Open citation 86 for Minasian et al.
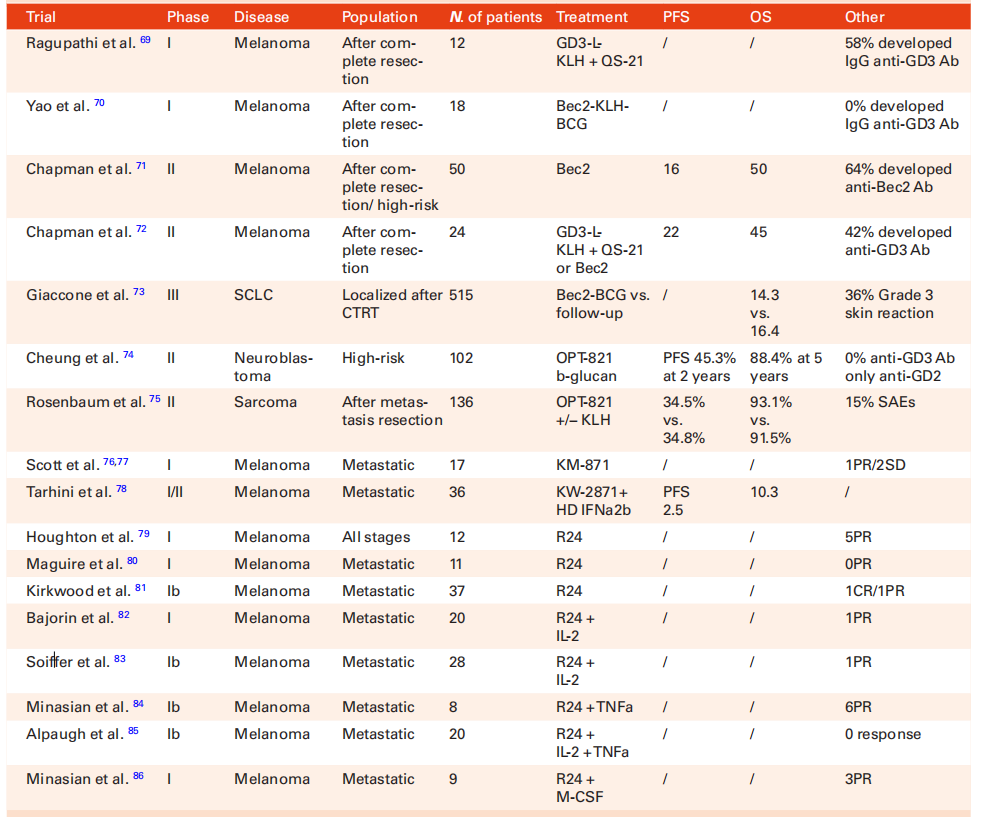The width and height of the screenshot is (983, 817). 138,776
